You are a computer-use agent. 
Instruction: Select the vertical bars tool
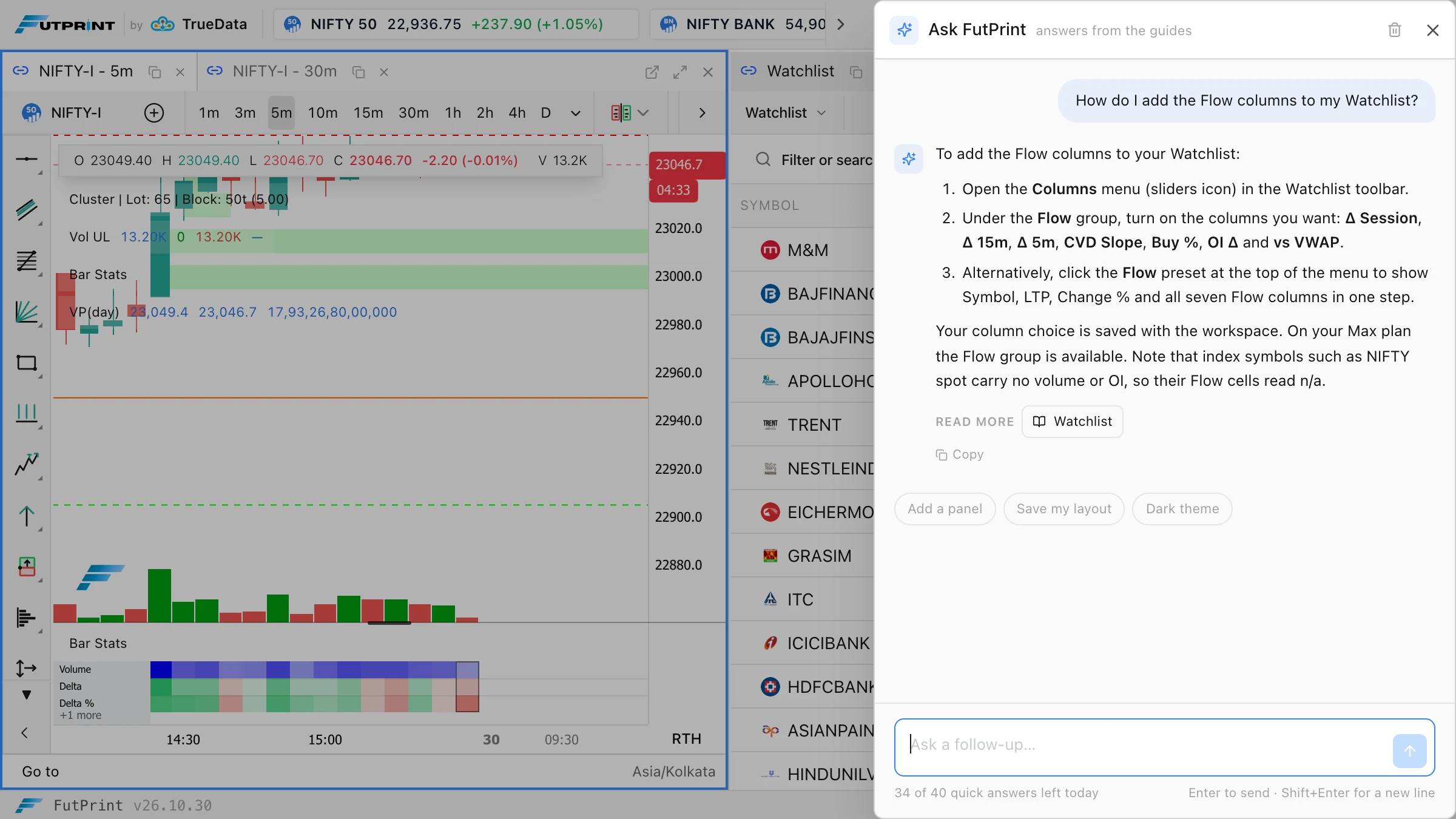pos(27,414)
